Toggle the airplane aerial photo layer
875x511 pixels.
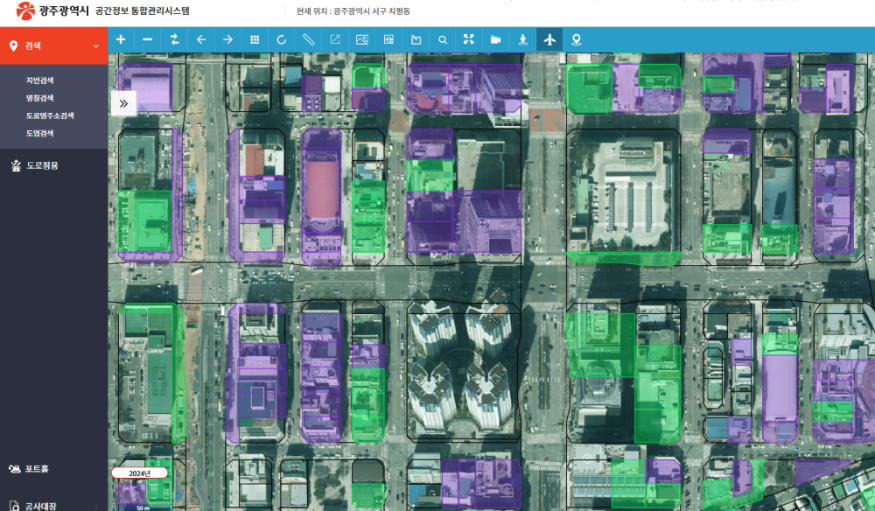click(549, 39)
